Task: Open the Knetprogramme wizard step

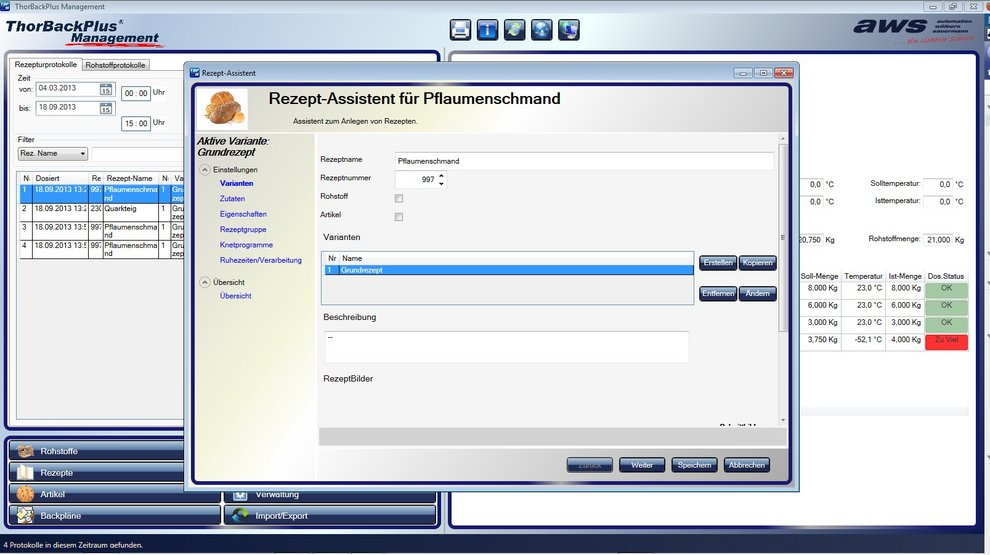Action: pyautogui.click(x=246, y=244)
